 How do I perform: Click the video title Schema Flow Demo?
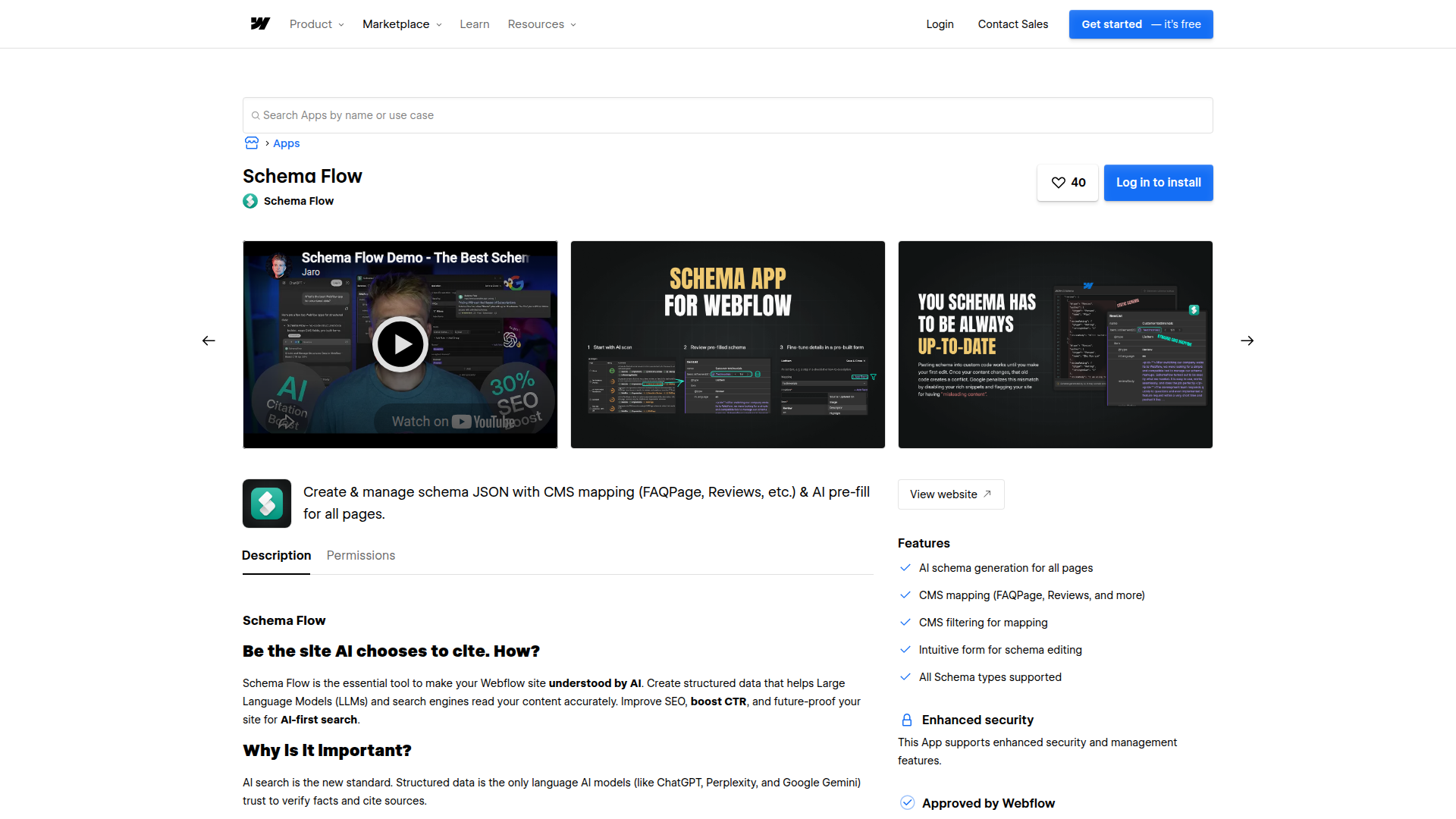pos(415,258)
